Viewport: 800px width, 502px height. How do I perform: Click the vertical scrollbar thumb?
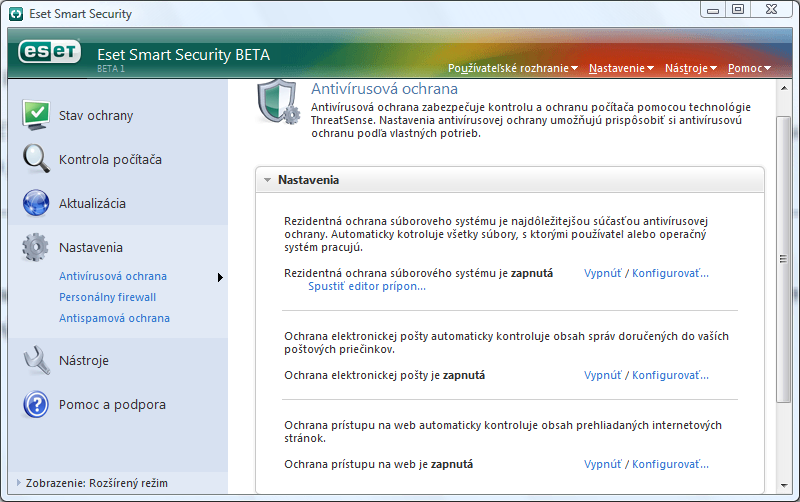tap(784, 259)
